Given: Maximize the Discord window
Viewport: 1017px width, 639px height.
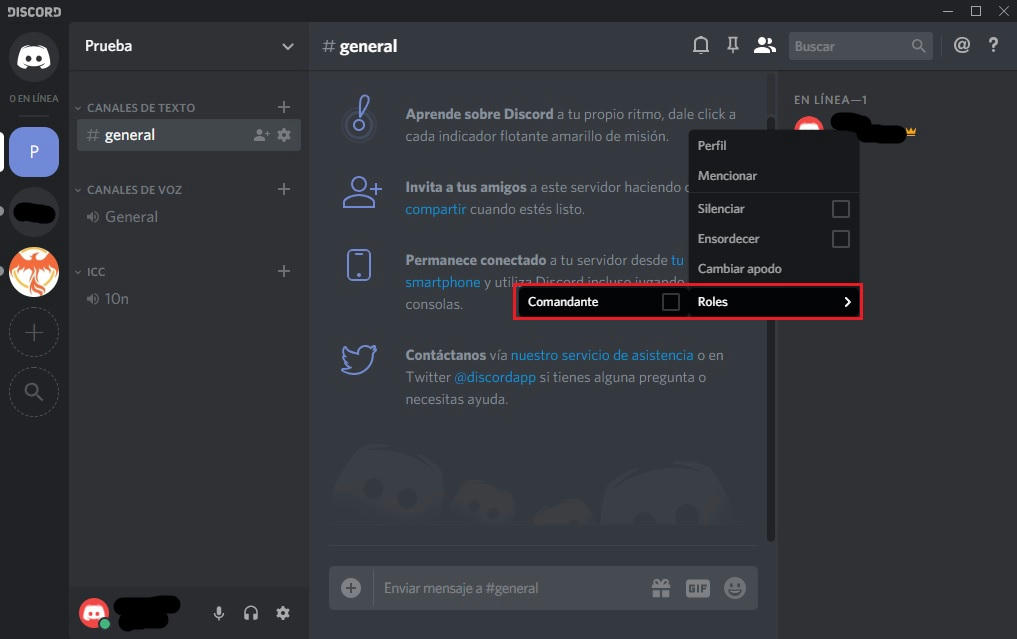Looking at the screenshot, I should pyautogui.click(x=975, y=11).
